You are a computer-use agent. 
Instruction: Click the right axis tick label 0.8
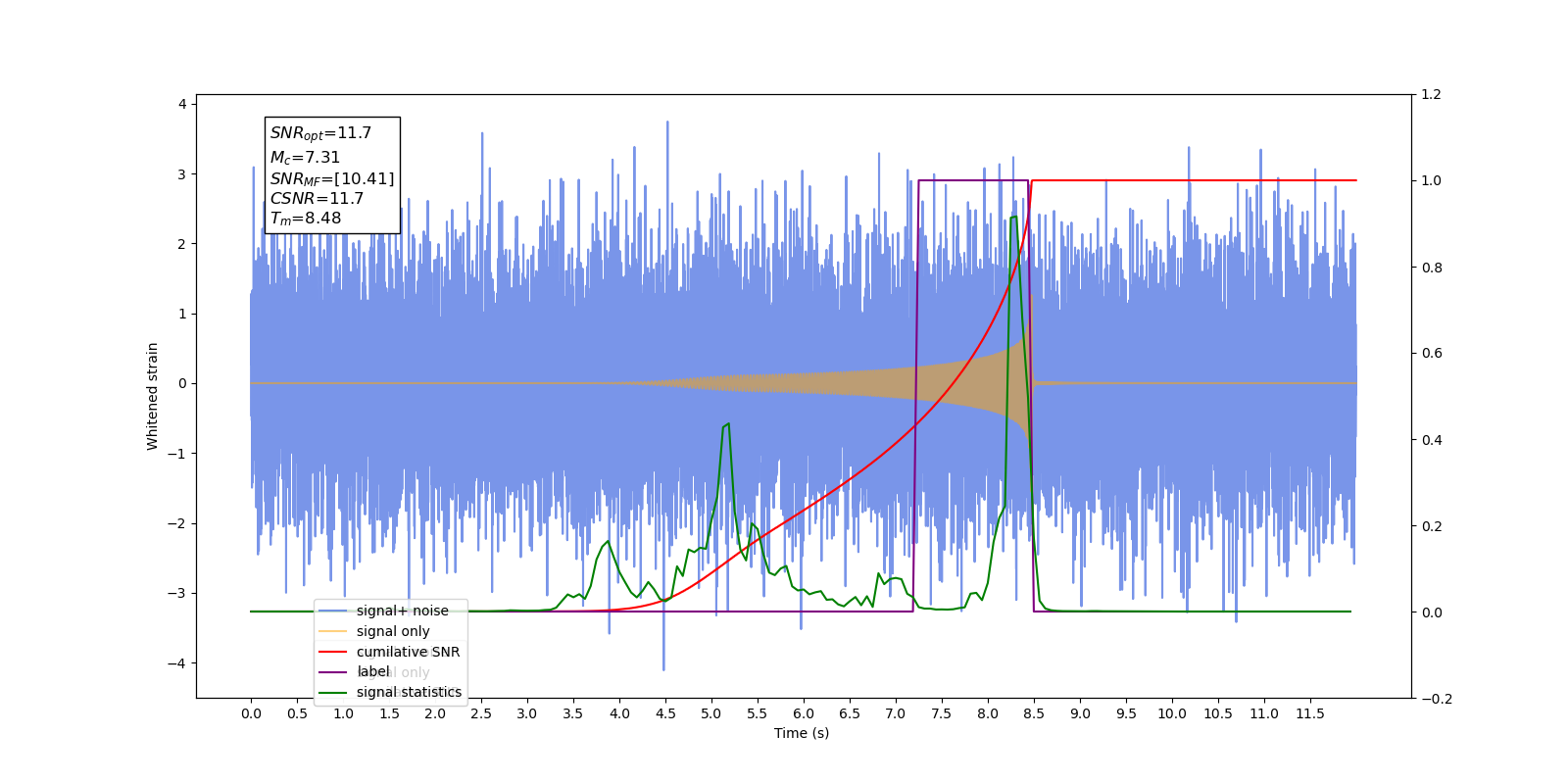1432,268
